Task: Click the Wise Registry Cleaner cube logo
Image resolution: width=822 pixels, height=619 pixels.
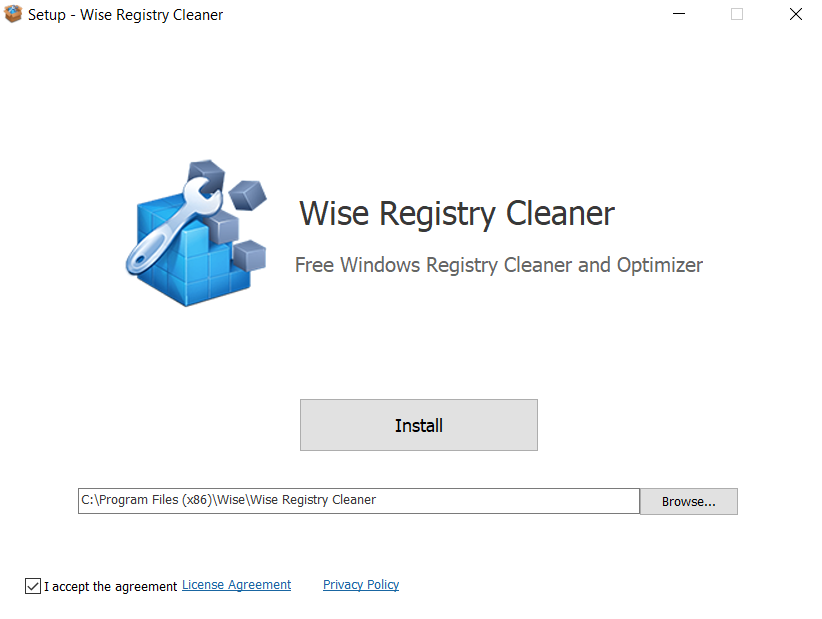Action: click(196, 233)
